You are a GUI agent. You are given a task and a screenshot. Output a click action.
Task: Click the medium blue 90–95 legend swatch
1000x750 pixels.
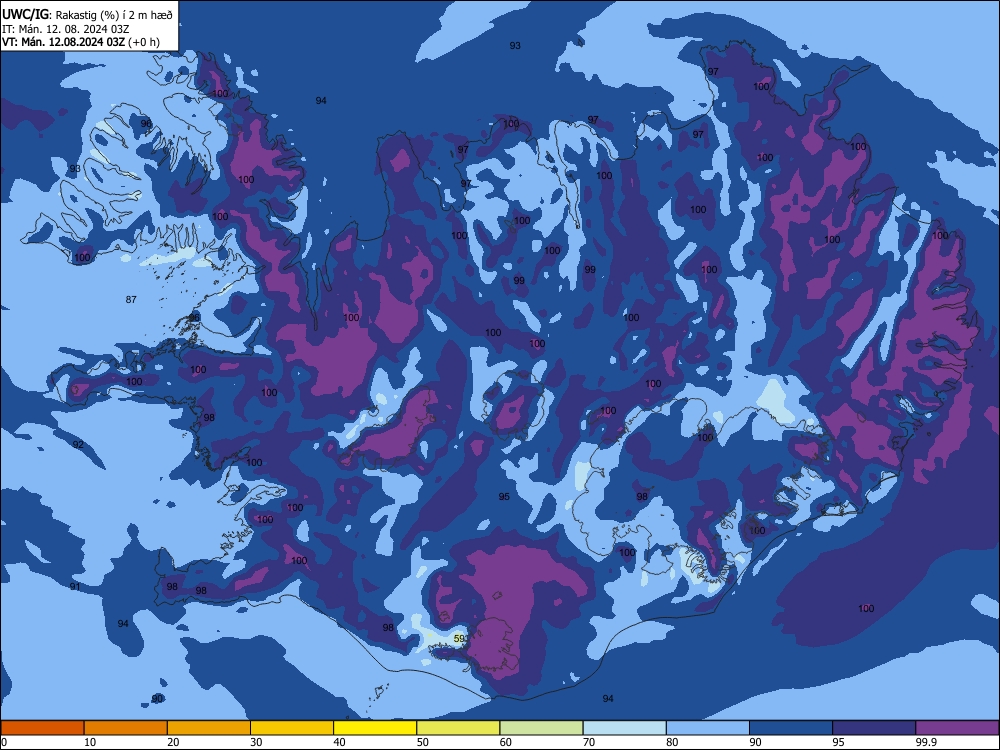point(791,728)
